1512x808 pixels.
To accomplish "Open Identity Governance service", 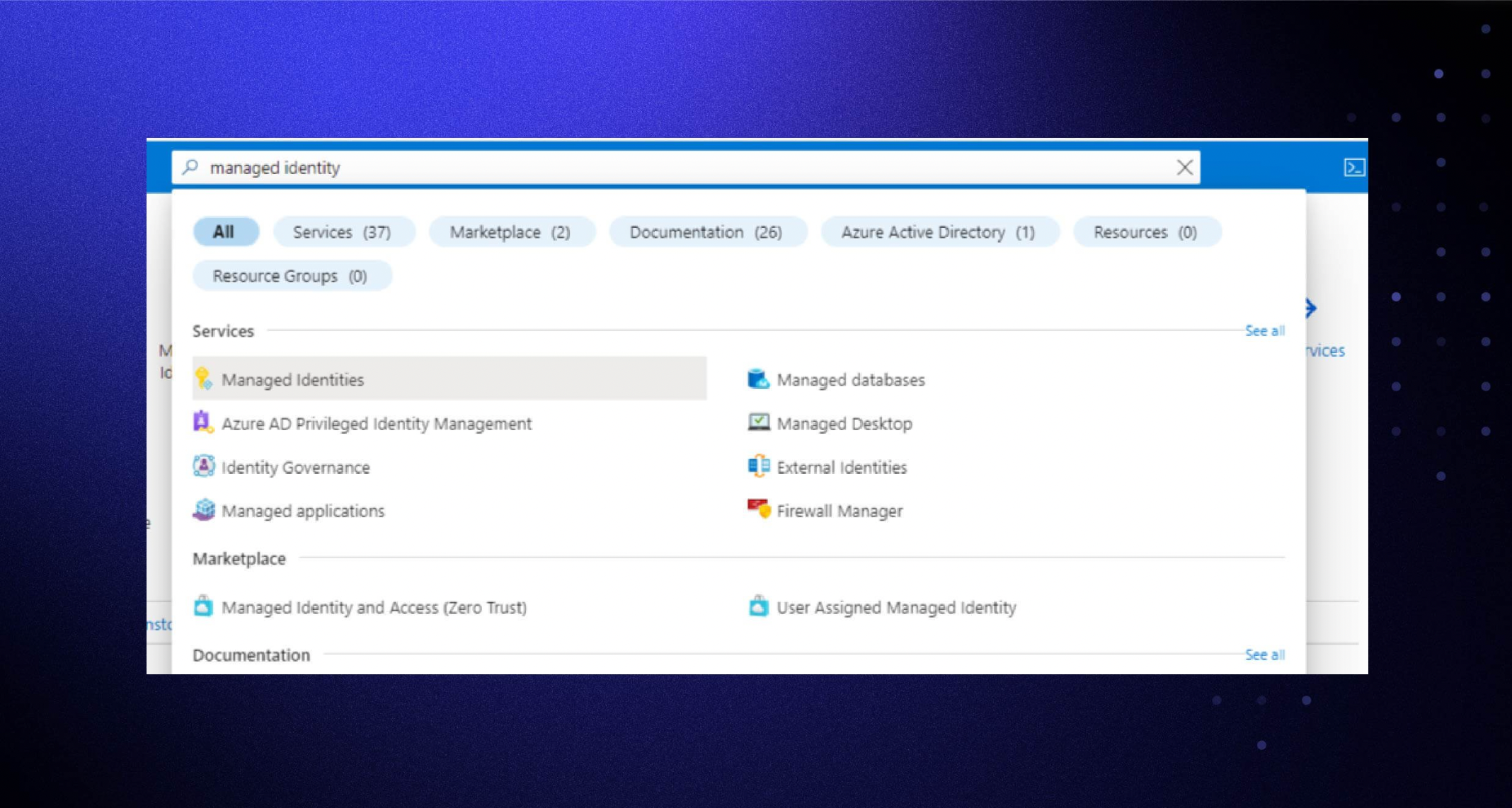I will tap(296, 467).
